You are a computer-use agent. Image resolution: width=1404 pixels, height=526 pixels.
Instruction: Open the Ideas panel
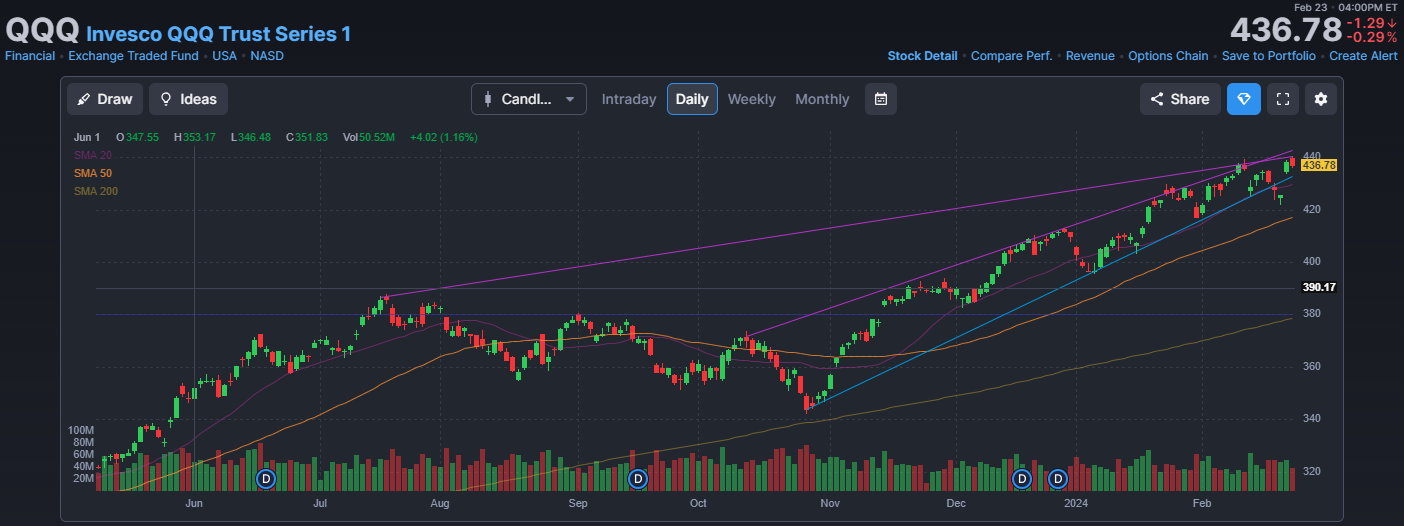tap(188, 99)
